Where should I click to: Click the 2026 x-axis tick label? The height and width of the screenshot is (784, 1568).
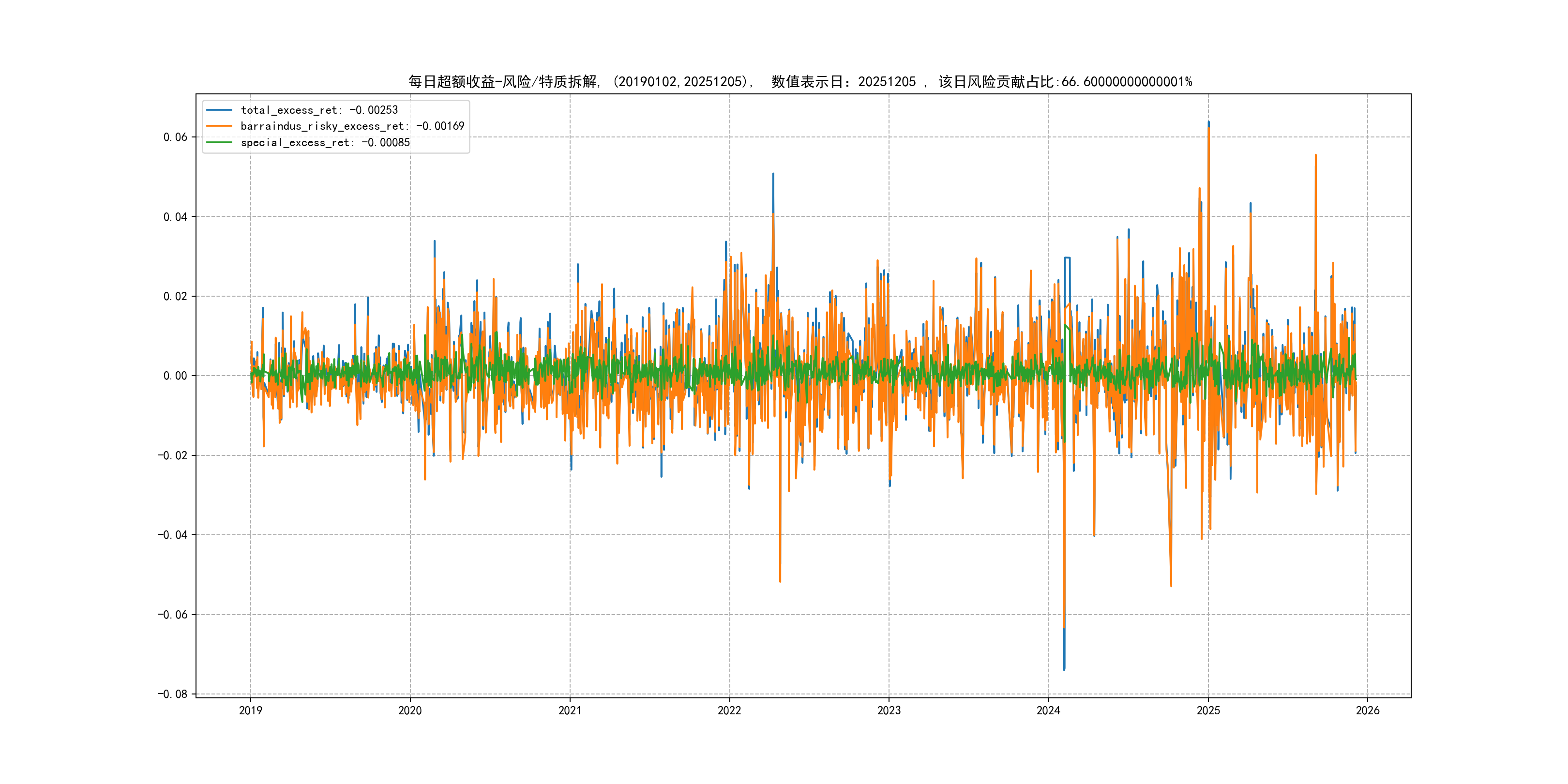click(1368, 710)
